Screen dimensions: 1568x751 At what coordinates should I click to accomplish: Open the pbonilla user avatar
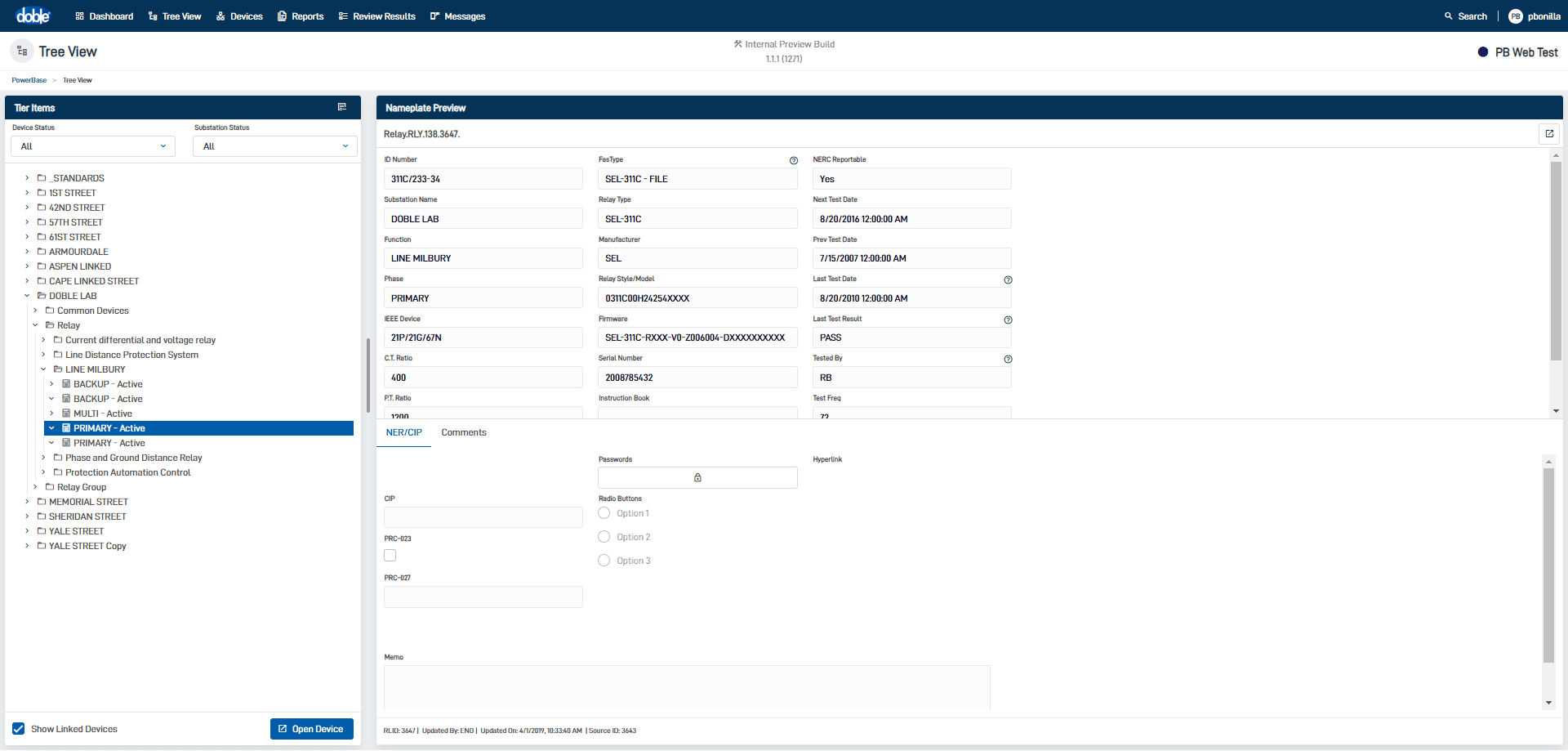click(x=1516, y=16)
